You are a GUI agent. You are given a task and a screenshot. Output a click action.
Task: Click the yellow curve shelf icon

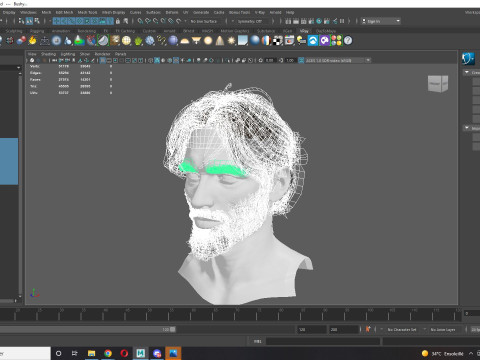[161, 41]
